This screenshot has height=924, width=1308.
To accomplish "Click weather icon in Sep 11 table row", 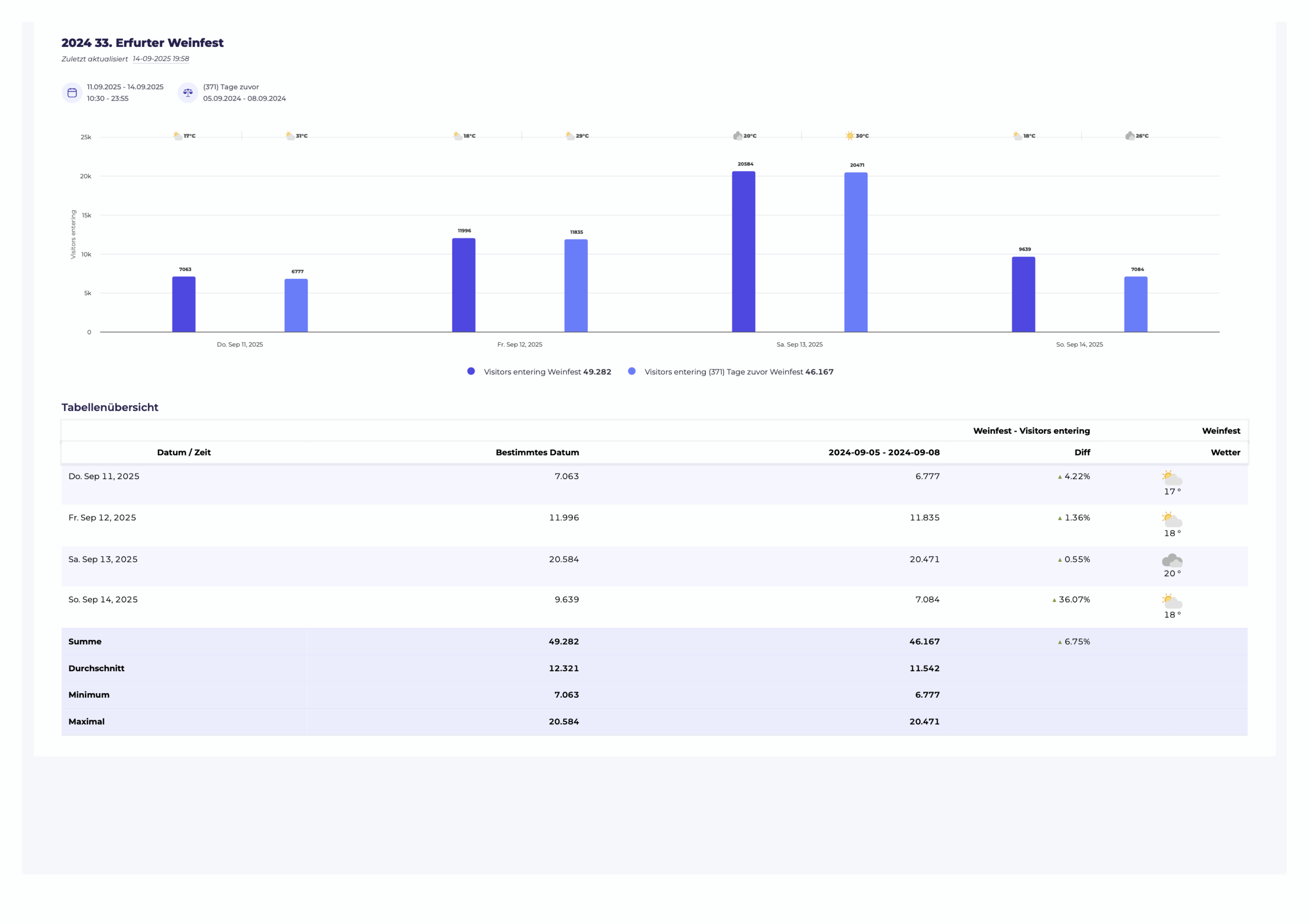I will (1172, 478).
